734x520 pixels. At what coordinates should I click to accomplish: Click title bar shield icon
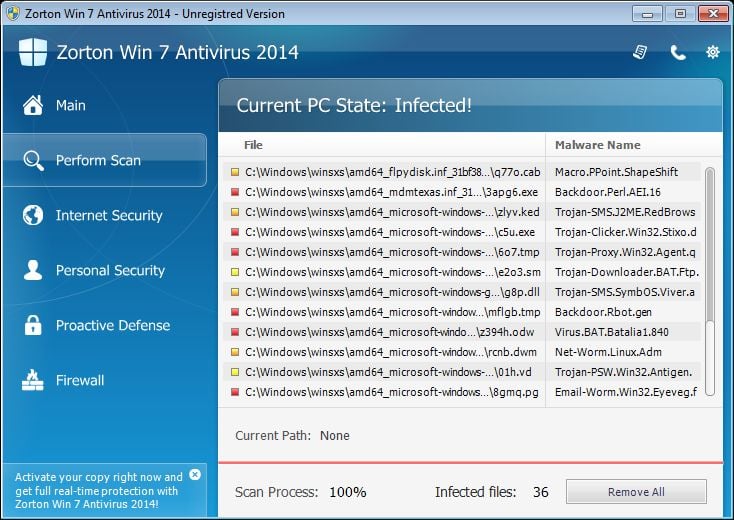click(13, 13)
